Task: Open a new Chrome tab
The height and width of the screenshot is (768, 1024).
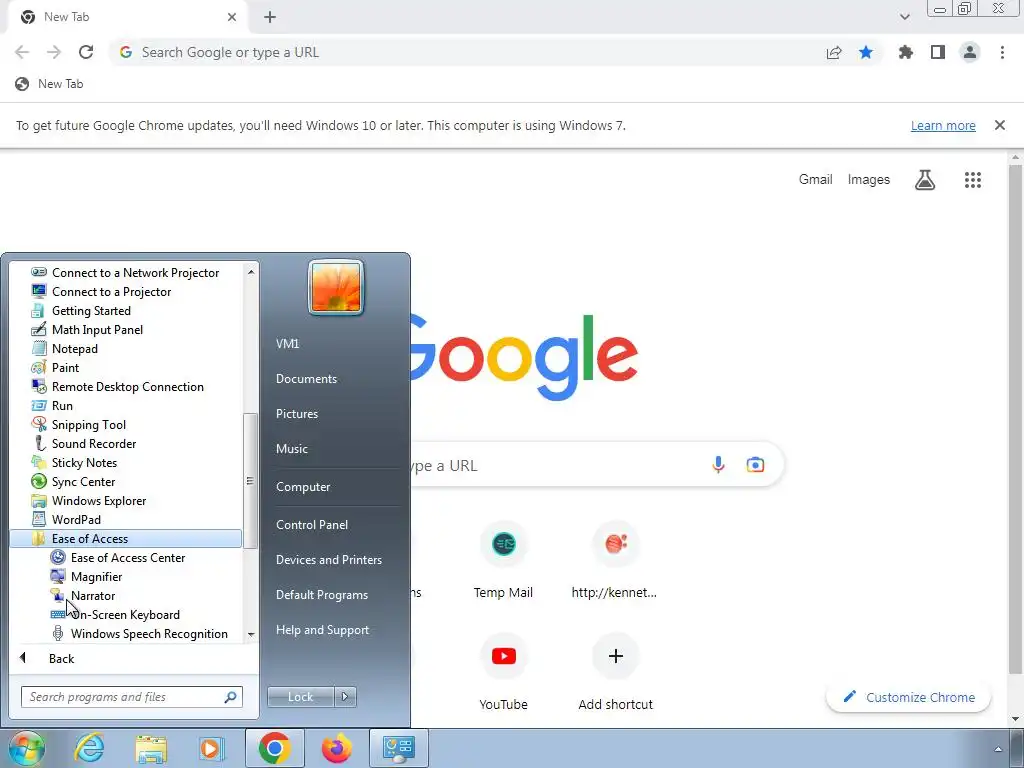Action: click(x=270, y=17)
